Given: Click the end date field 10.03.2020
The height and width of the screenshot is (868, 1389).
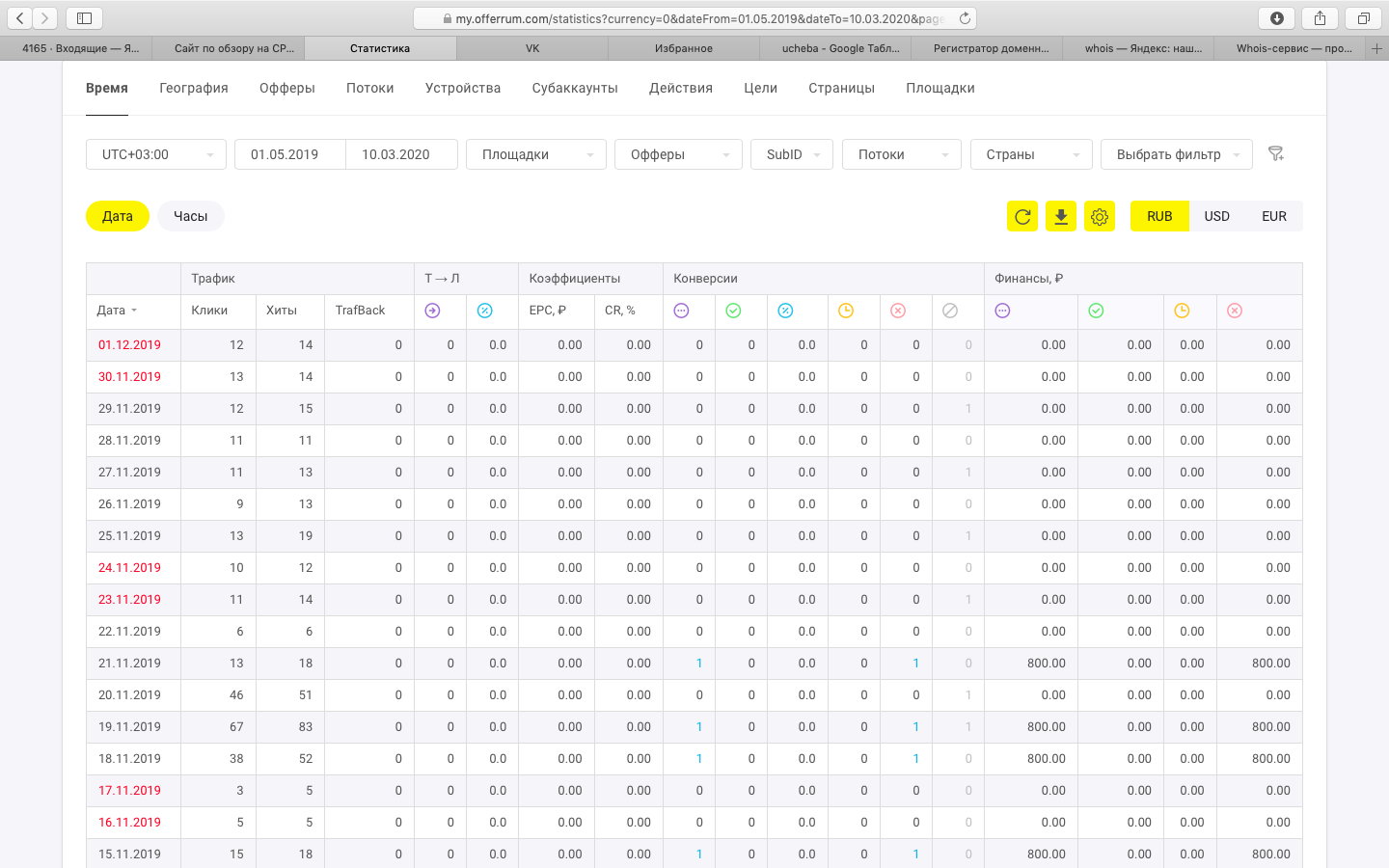Looking at the screenshot, I should point(401,154).
